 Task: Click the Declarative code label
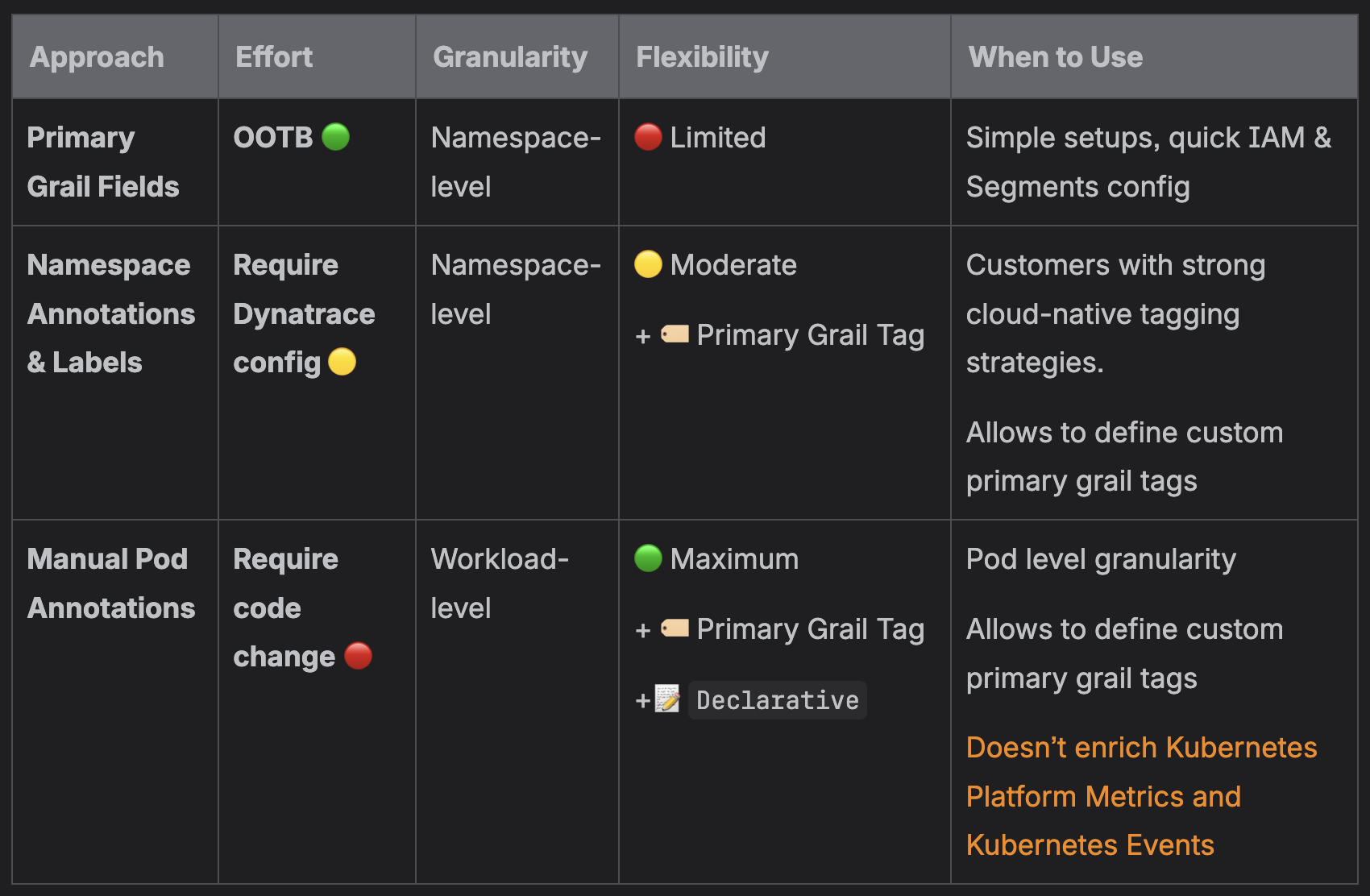tap(777, 700)
